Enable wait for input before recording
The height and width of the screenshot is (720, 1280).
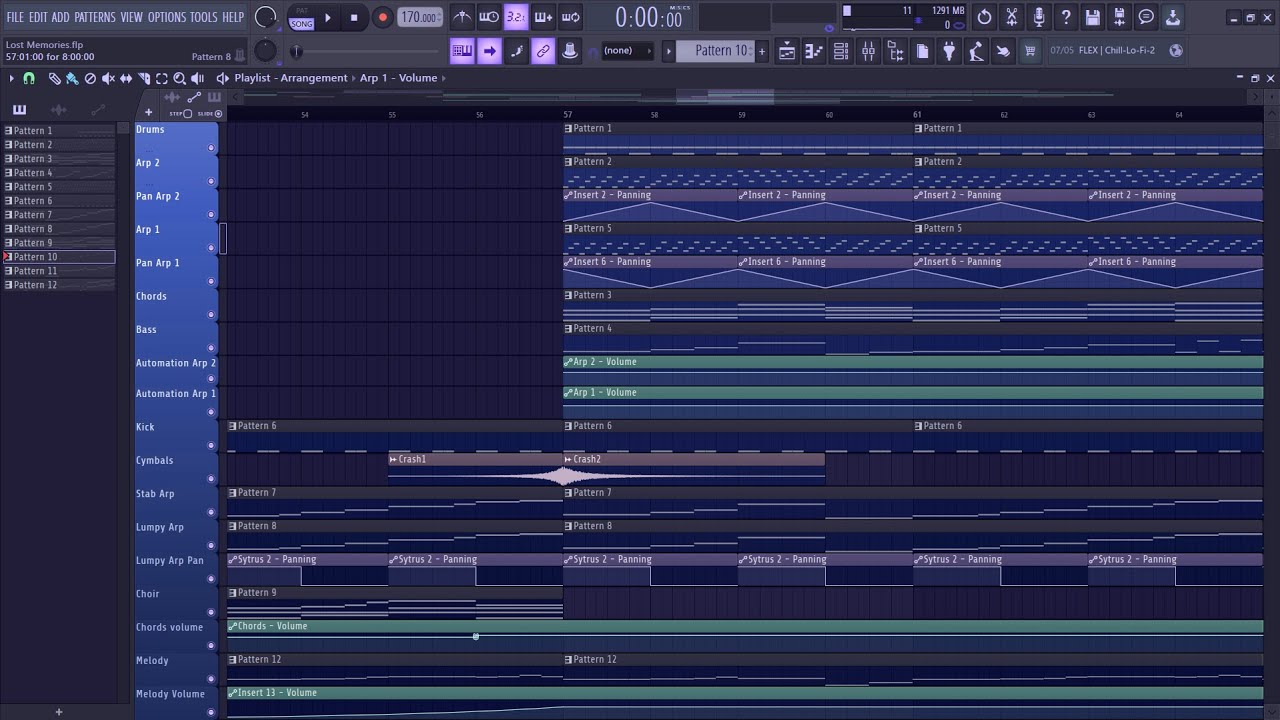(x=489, y=17)
